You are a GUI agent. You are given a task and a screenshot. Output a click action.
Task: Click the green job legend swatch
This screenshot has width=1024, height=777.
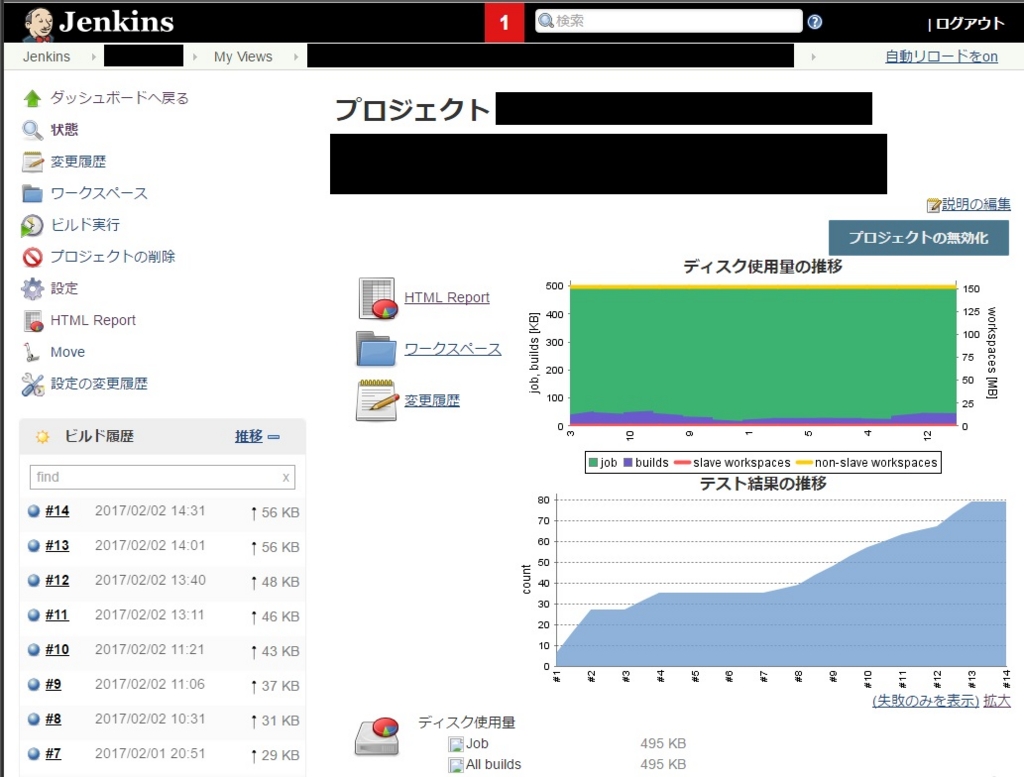(x=593, y=463)
